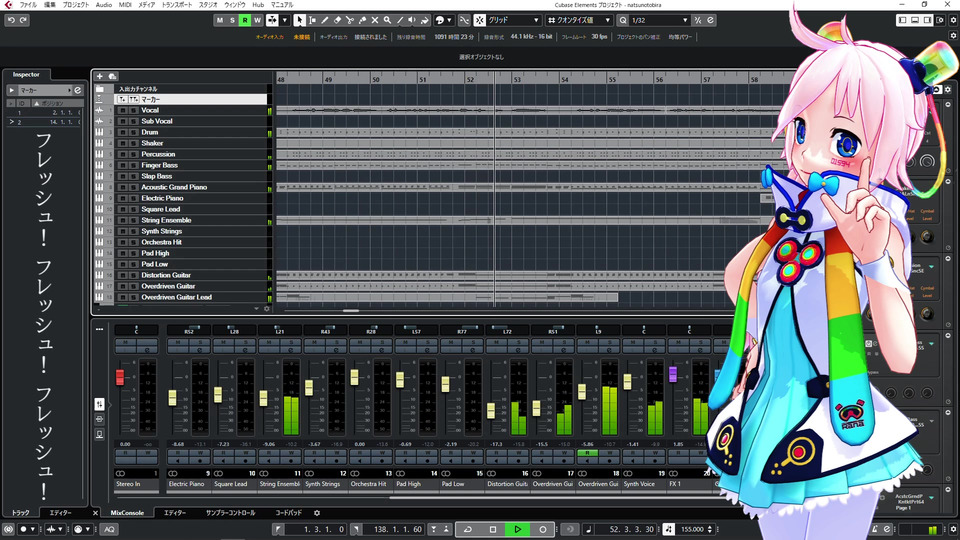Click ruler at bar 53 marker
Image resolution: width=960 pixels, height=540 pixels.
tap(517, 80)
